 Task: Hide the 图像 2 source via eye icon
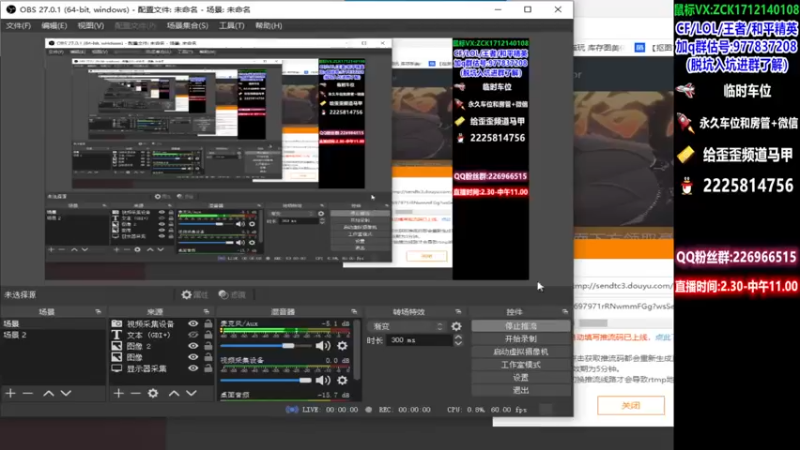pos(193,346)
